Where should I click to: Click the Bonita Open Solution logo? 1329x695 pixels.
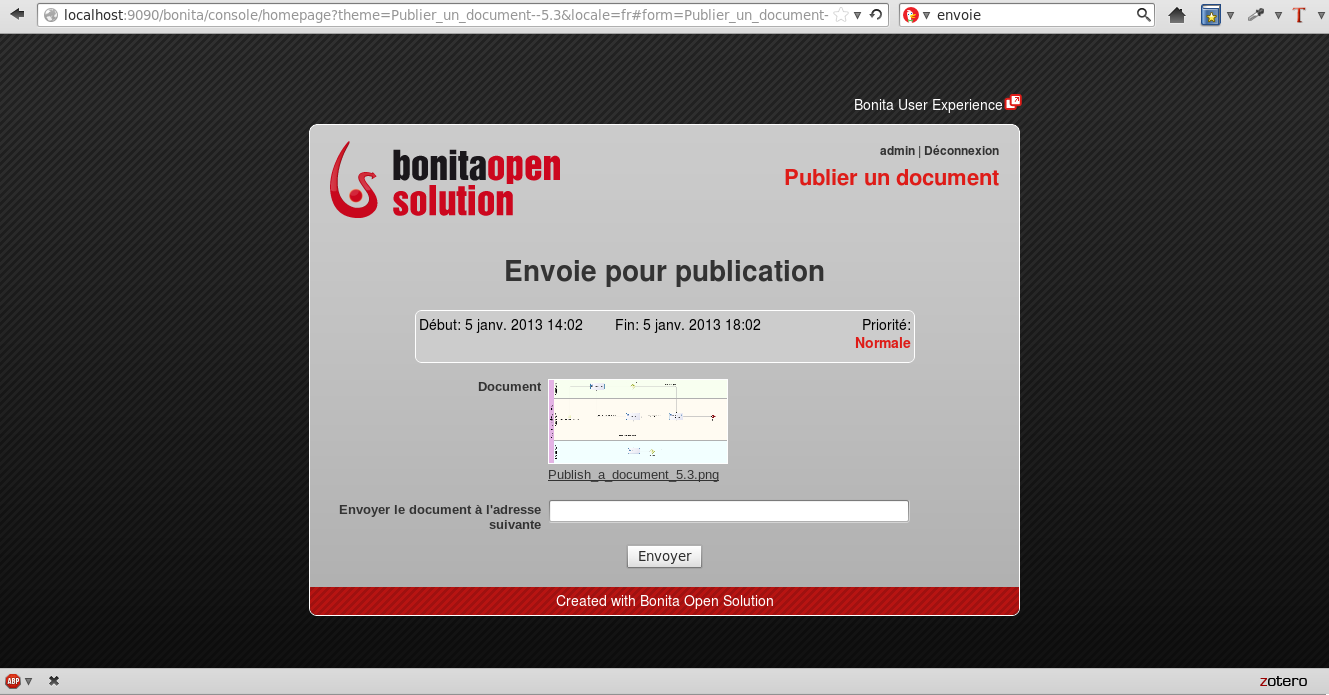click(445, 180)
